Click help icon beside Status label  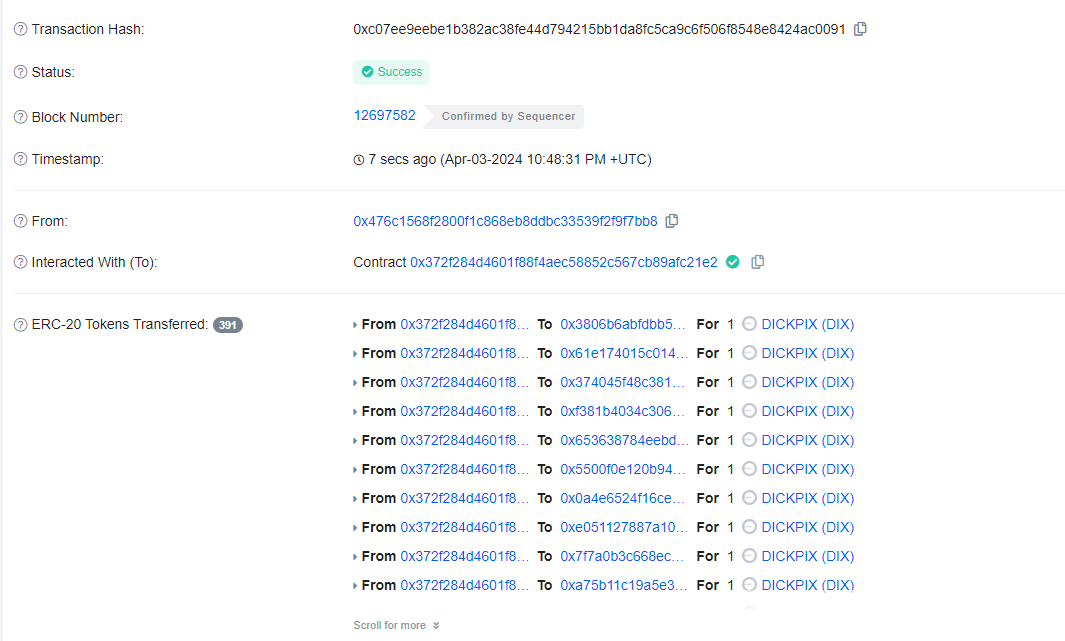(x=20, y=72)
